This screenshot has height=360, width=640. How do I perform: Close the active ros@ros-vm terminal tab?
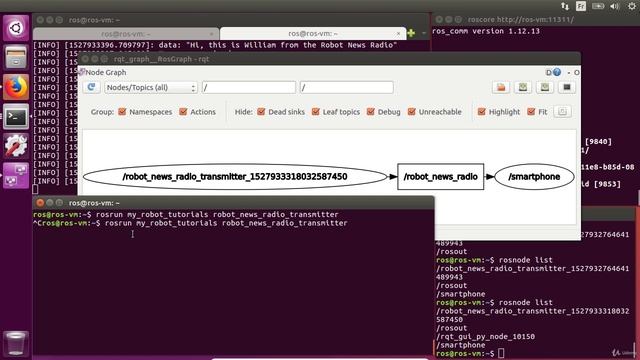tap(398, 34)
